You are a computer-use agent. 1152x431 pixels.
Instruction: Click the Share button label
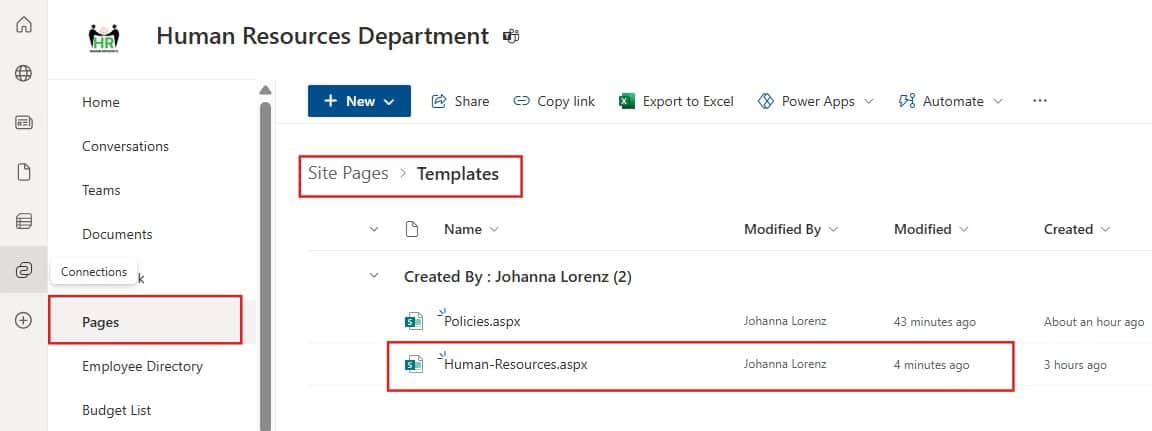click(x=472, y=101)
